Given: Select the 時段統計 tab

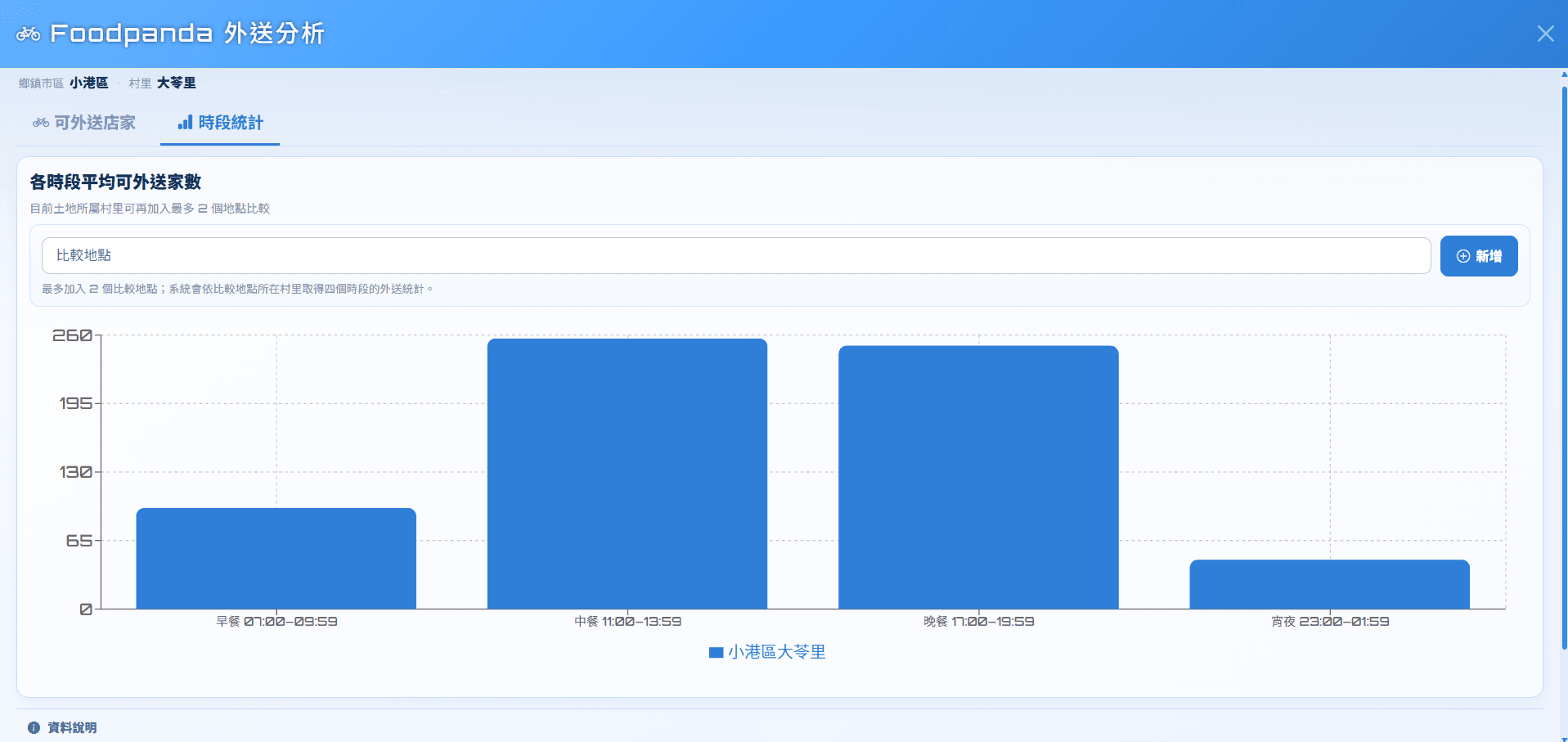Looking at the screenshot, I should (x=220, y=123).
